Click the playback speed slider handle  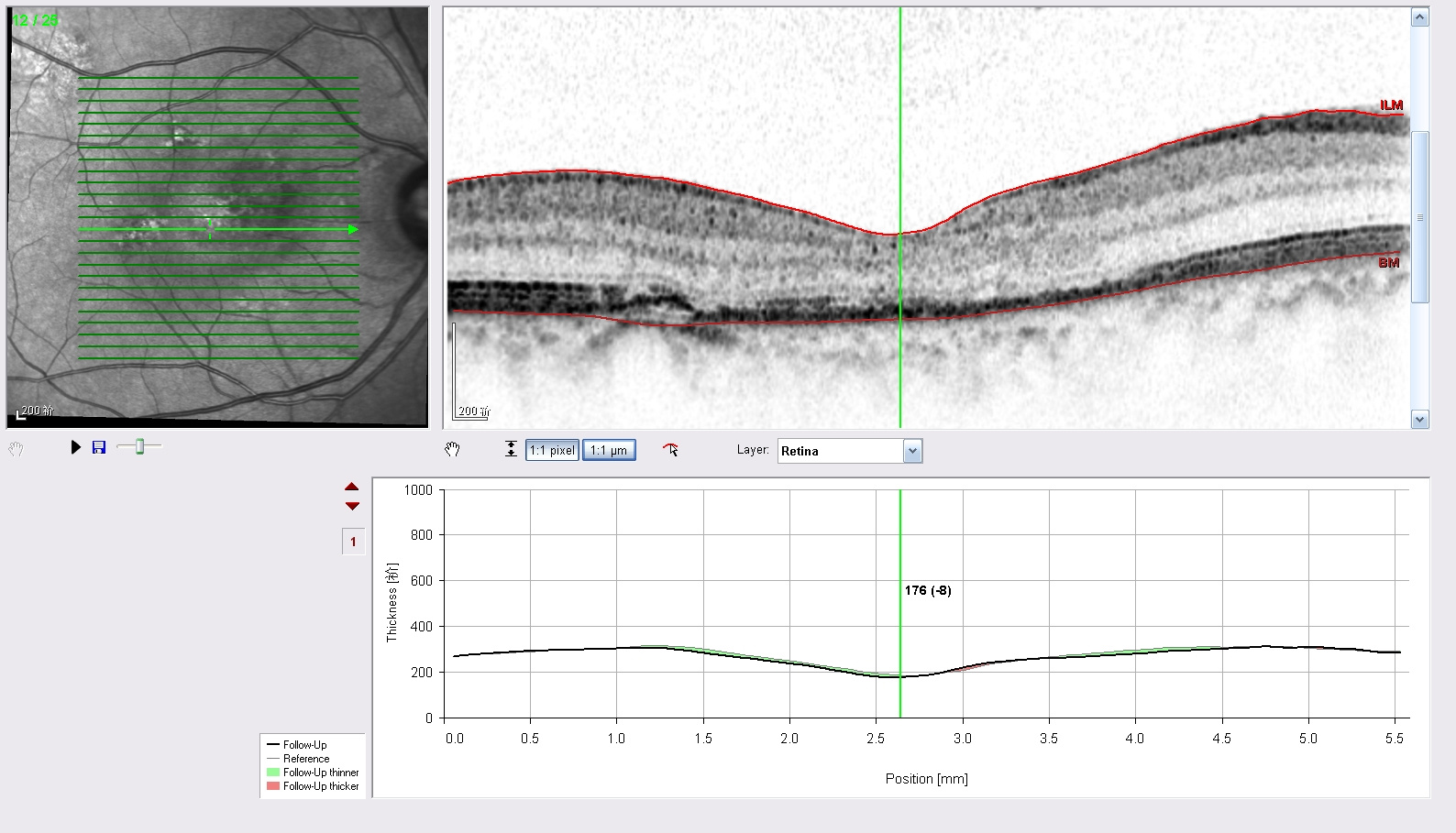click(x=139, y=446)
